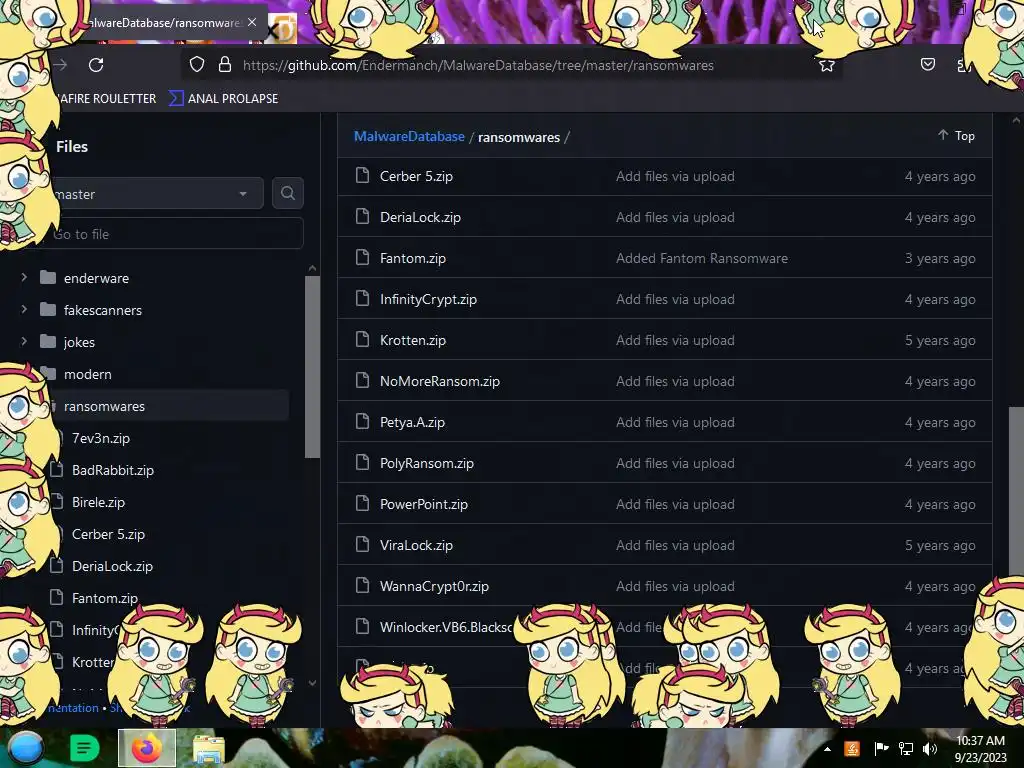The height and width of the screenshot is (768, 1024).
Task: Expand the jokes folder chevron
Action: click(x=24, y=342)
